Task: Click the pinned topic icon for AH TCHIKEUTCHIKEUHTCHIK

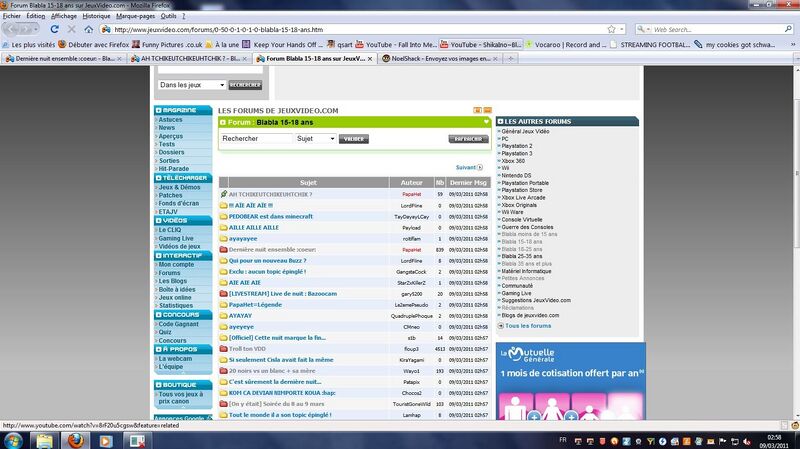Action: pyautogui.click(x=223, y=194)
